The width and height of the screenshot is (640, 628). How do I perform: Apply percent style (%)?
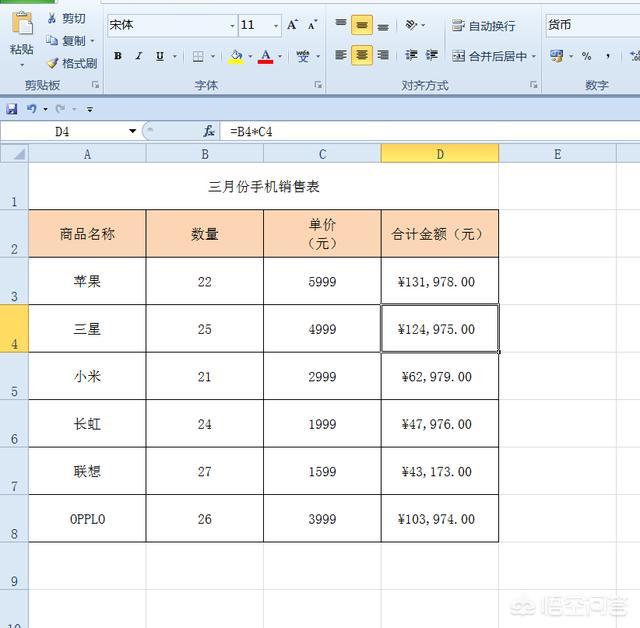tap(586, 56)
